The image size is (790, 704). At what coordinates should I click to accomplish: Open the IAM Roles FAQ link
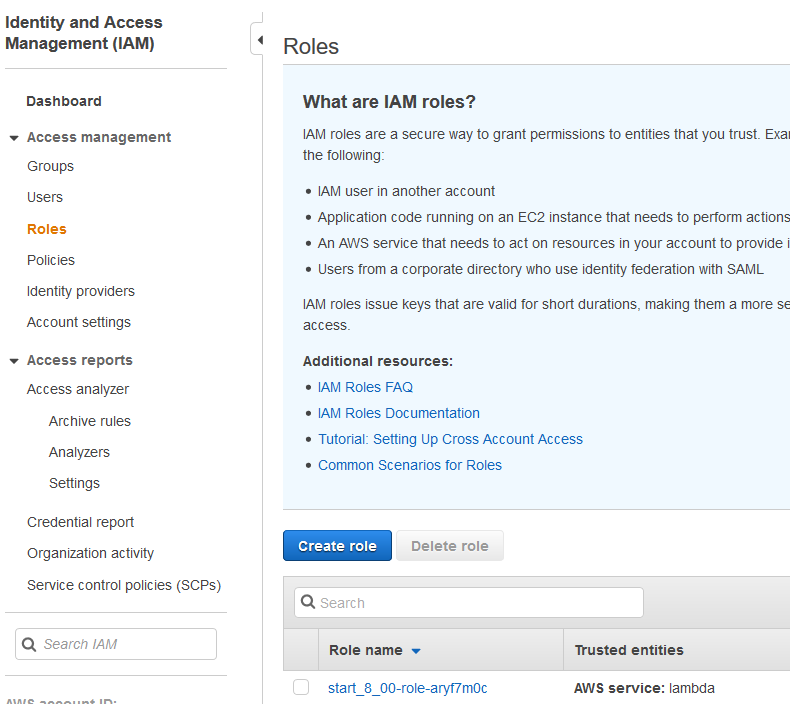tap(365, 387)
